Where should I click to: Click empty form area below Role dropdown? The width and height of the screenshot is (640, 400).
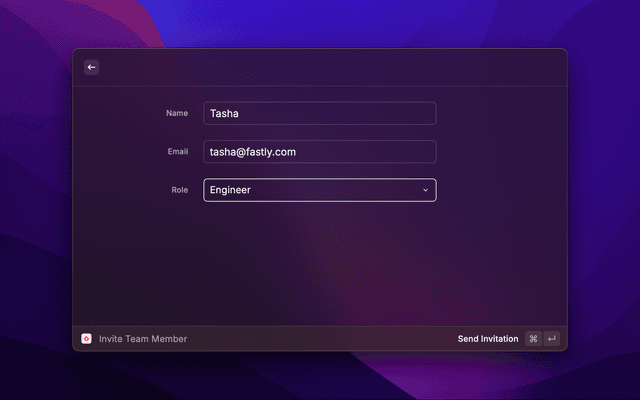click(x=319, y=260)
